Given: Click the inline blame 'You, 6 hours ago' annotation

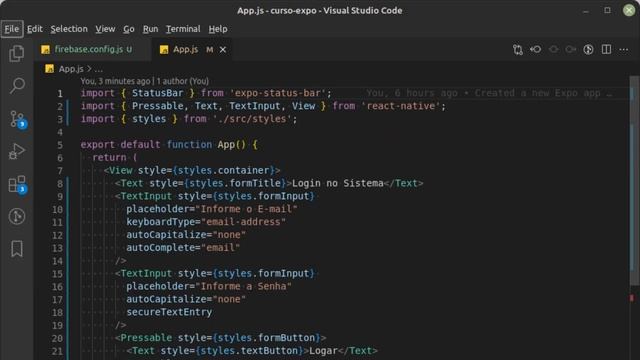Looking at the screenshot, I should tap(489, 93).
